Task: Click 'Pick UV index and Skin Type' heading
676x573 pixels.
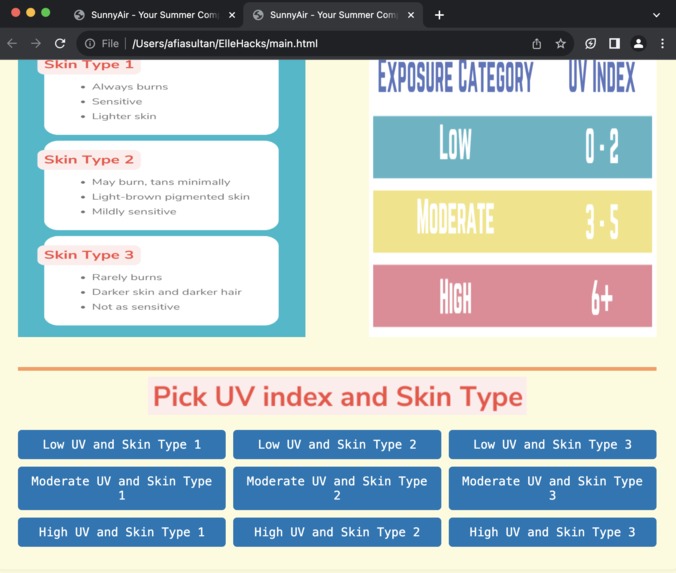Action: coord(338,396)
